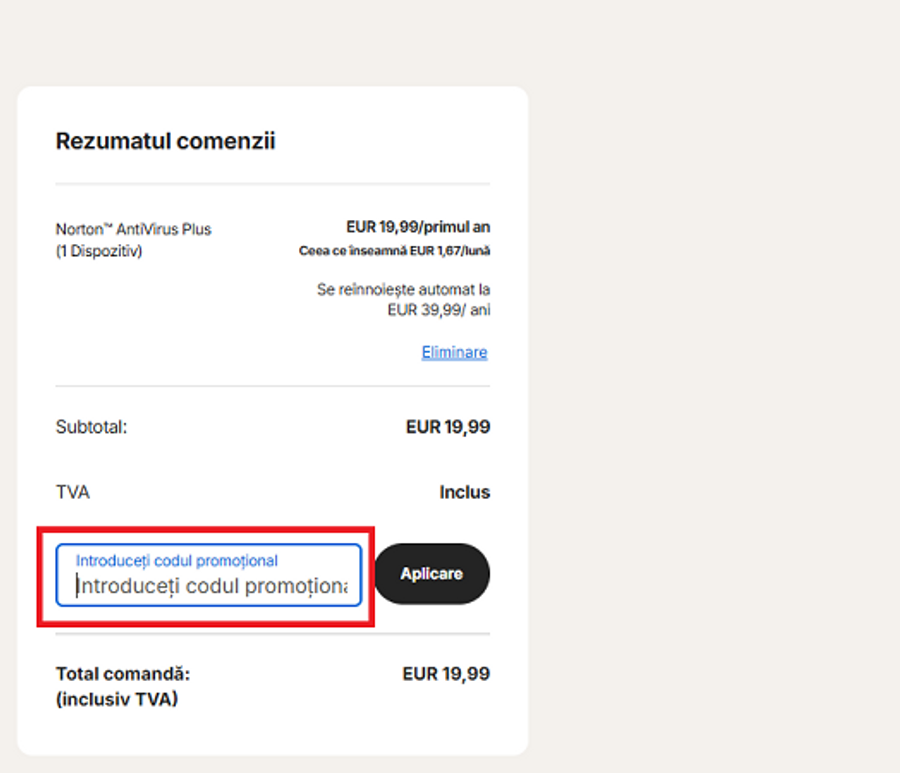Click the (inclusiv TVA) text
Viewport: 900px width, 773px height.
(x=116, y=699)
